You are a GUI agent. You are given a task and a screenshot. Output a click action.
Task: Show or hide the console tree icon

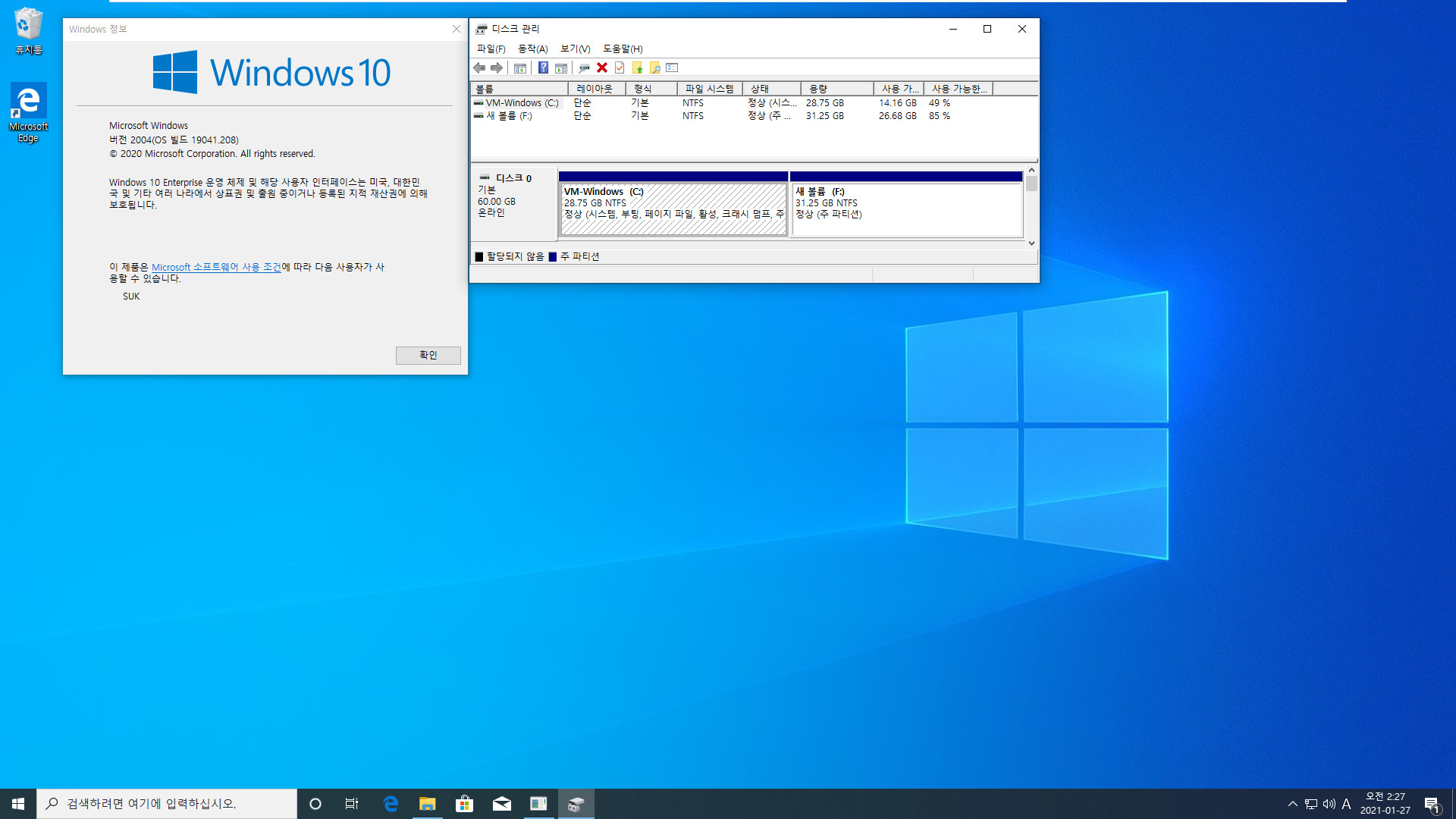(x=519, y=68)
